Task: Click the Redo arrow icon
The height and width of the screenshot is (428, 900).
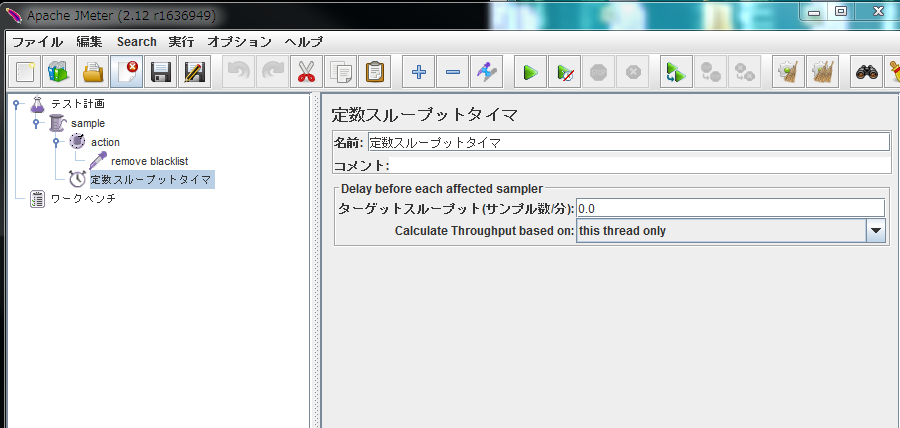Action: click(x=272, y=72)
